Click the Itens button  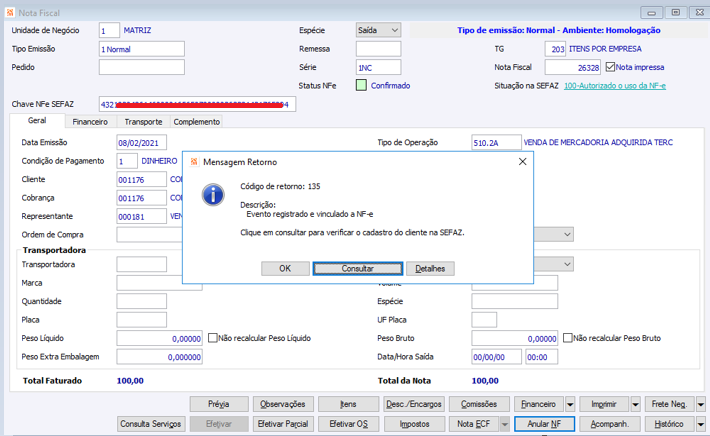(x=348, y=404)
